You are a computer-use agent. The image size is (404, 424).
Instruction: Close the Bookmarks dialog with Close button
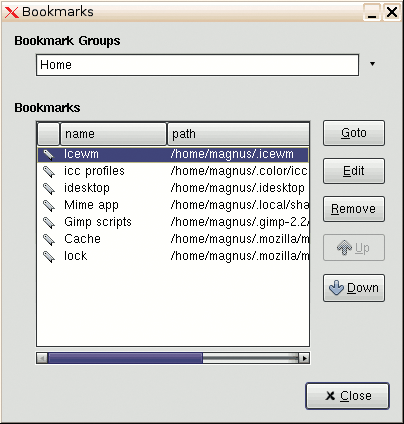[347, 396]
